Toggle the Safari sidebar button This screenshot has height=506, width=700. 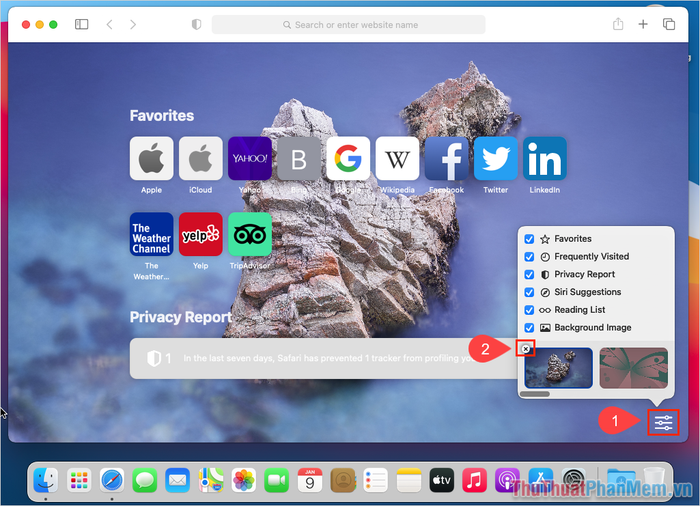[81, 24]
